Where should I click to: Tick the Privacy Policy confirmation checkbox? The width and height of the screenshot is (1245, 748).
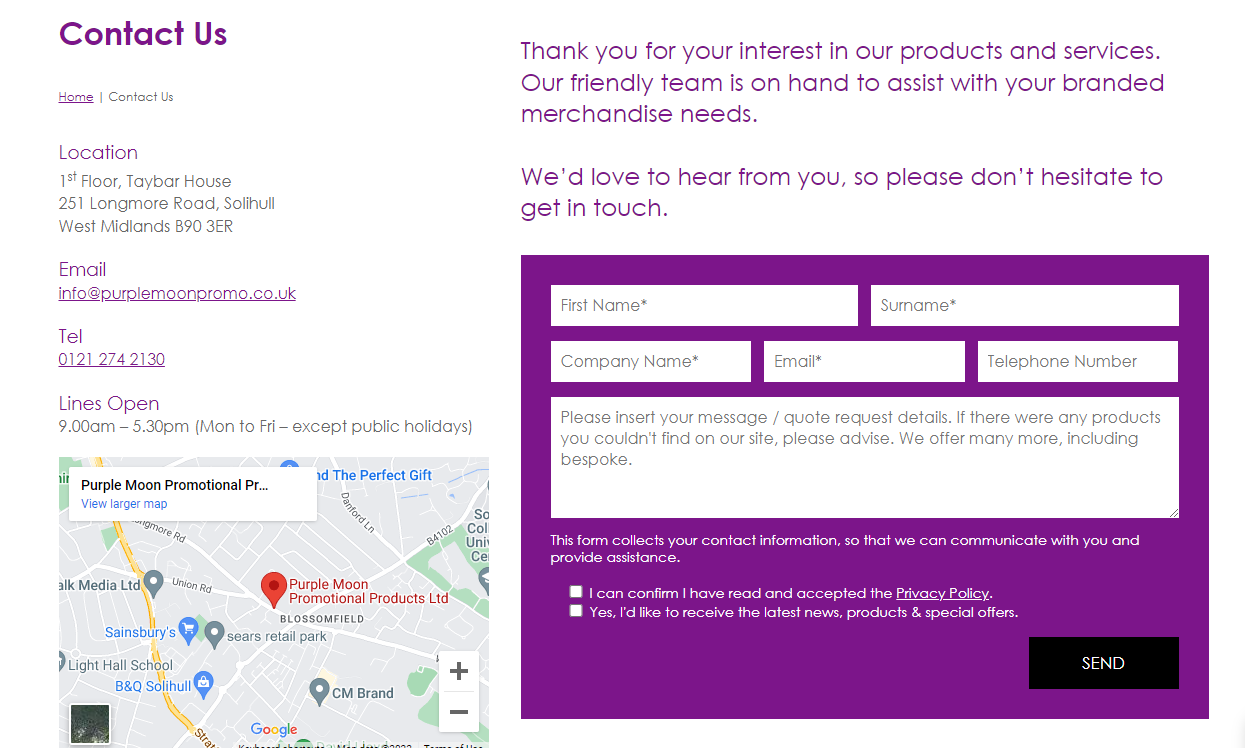(576, 592)
